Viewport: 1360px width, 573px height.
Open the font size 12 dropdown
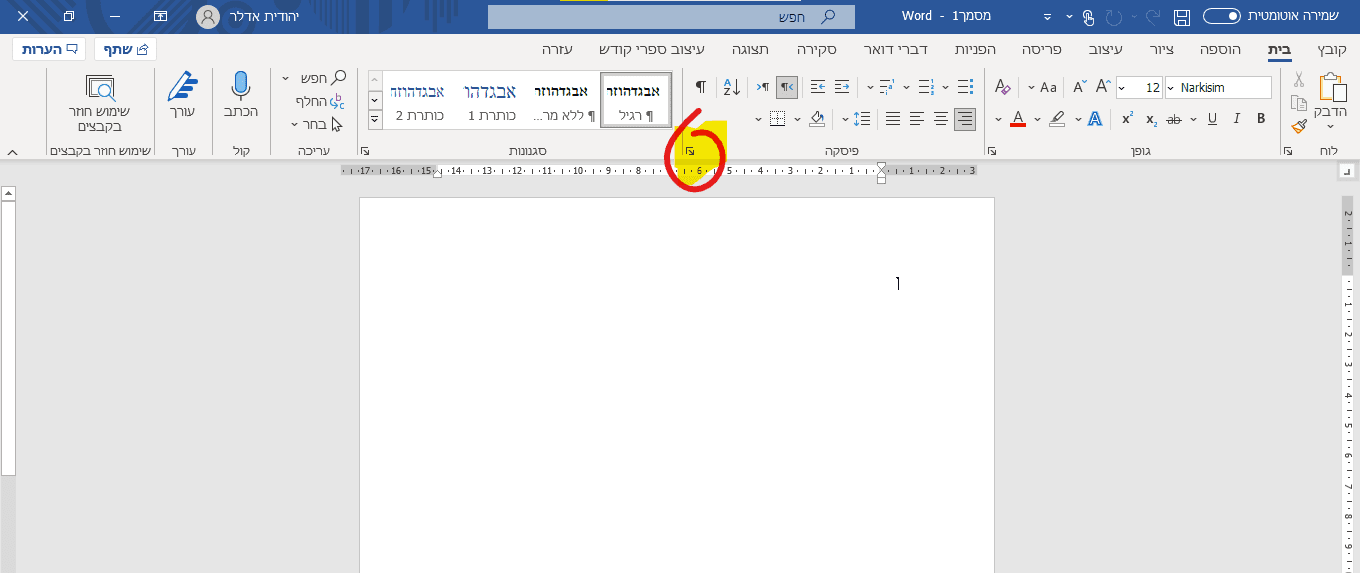click(1123, 88)
